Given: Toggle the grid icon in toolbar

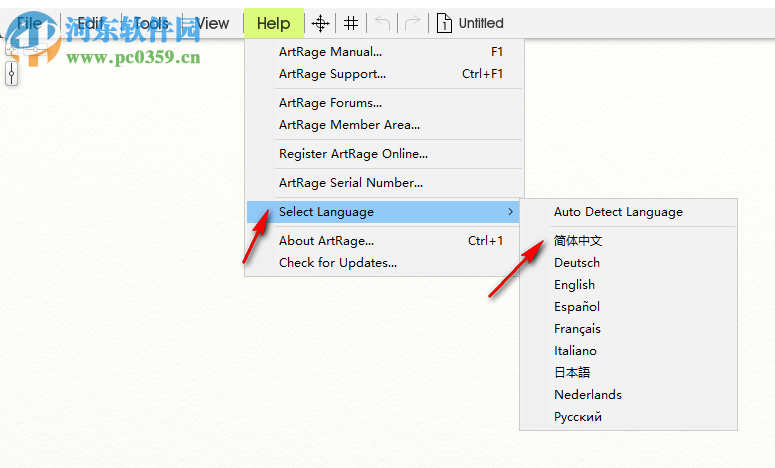Looking at the screenshot, I should [351, 23].
